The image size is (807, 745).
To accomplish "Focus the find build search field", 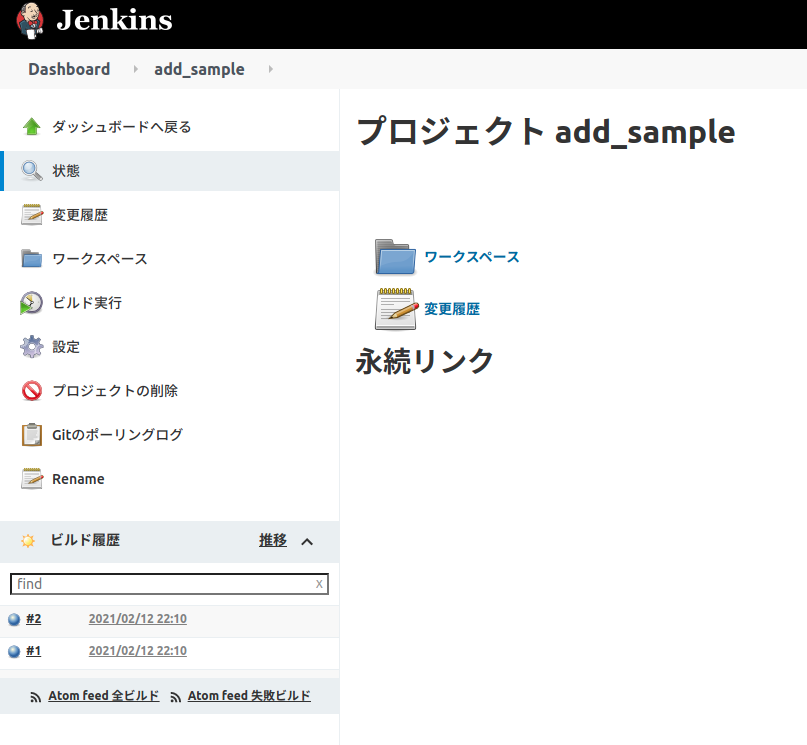I will click(x=169, y=584).
